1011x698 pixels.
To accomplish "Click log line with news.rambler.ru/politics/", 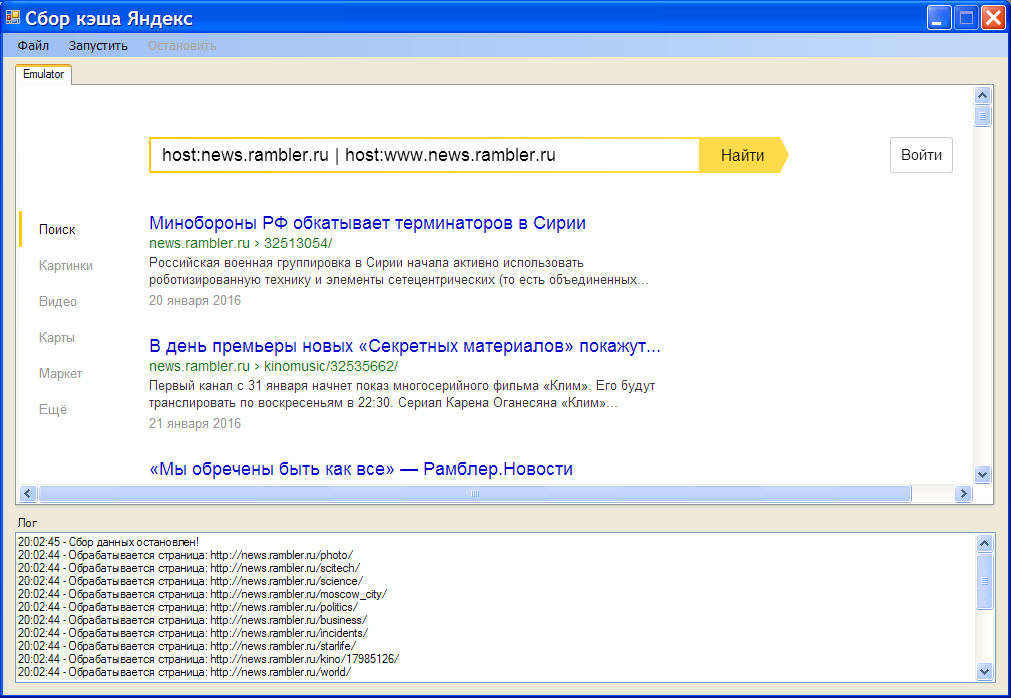I will 188,606.
